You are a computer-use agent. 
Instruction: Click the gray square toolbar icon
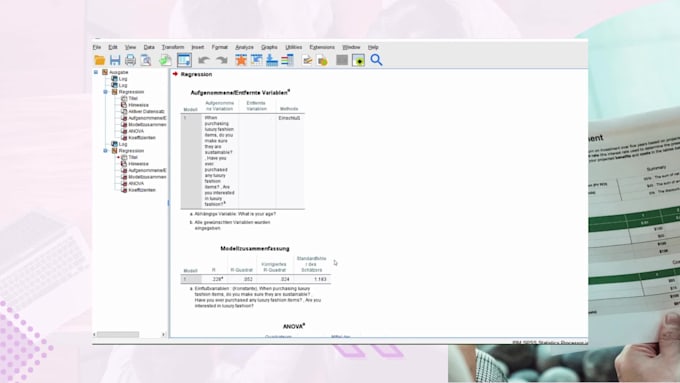(x=342, y=60)
